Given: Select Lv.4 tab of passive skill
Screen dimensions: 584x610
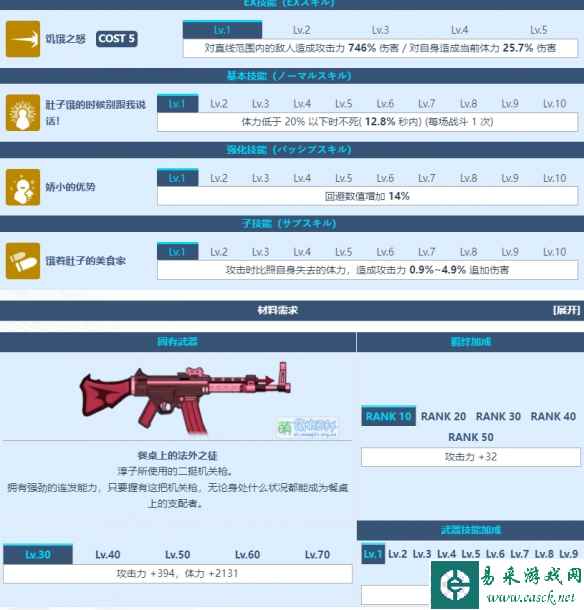Looking at the screenshot, I should point(302,178).
